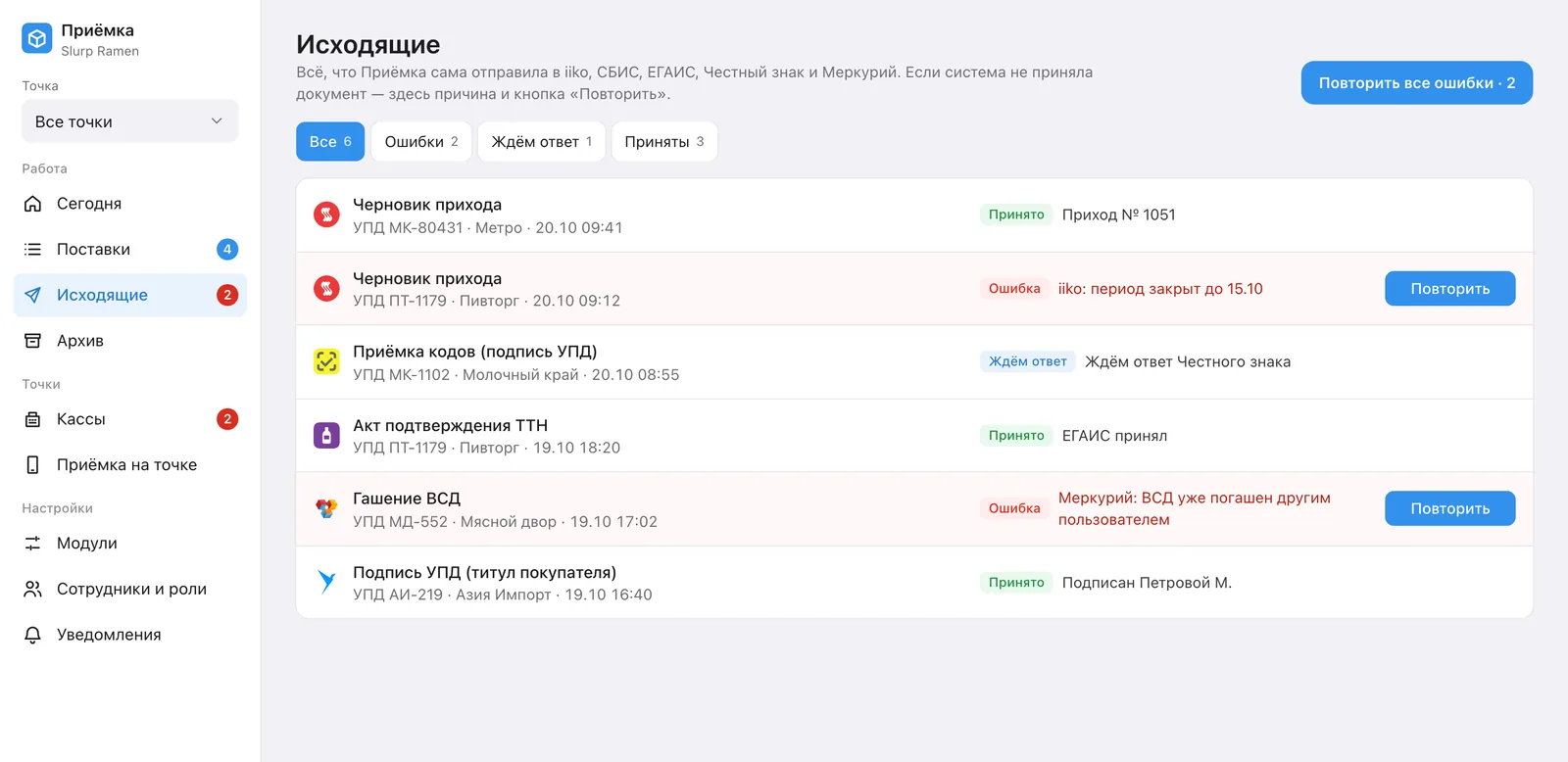Click Повторить in the Меркурий error row
This screenshot has width=1568, height=762.
tap(1449, 508)
